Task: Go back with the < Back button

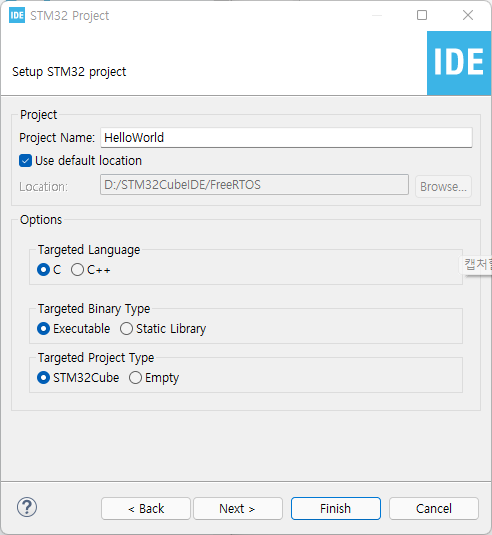Action: 146,508
